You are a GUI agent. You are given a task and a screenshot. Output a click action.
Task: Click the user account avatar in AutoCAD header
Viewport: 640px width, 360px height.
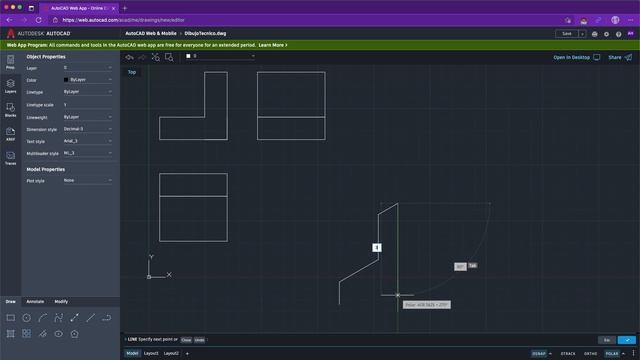coord(631,33)
